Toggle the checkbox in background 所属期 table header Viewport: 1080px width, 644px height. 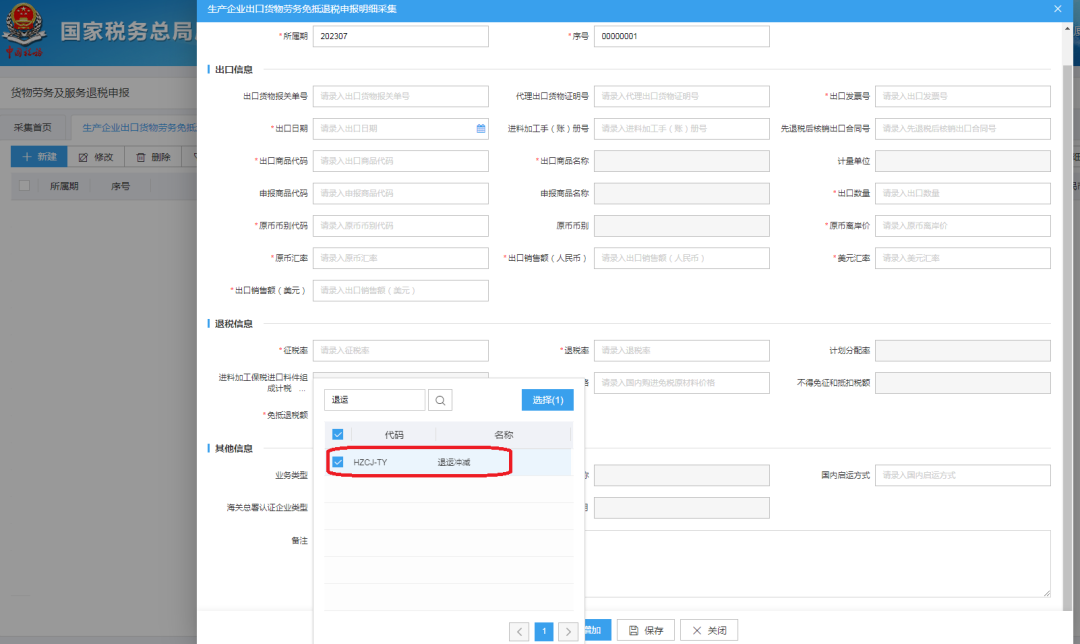pyautogui.click(x=25, y=186)
